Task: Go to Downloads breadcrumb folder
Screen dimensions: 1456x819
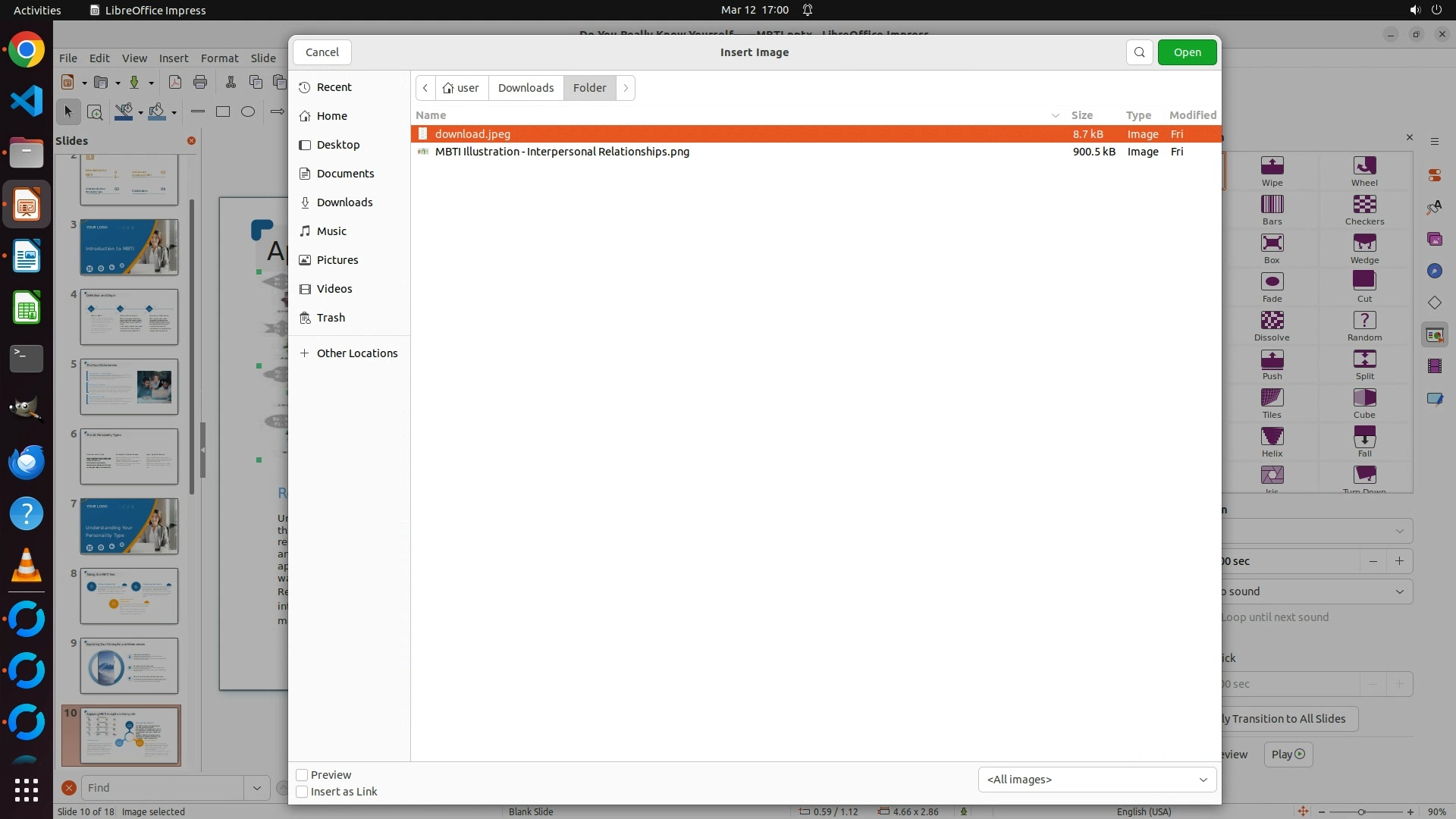Action: [526, 88]
